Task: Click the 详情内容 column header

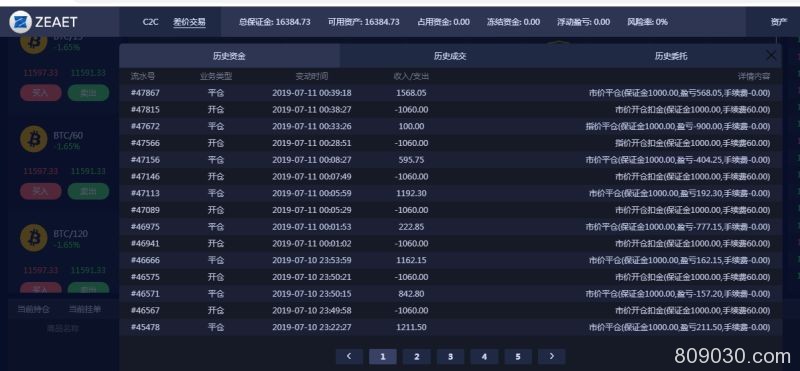Action: tap(753, 77)
